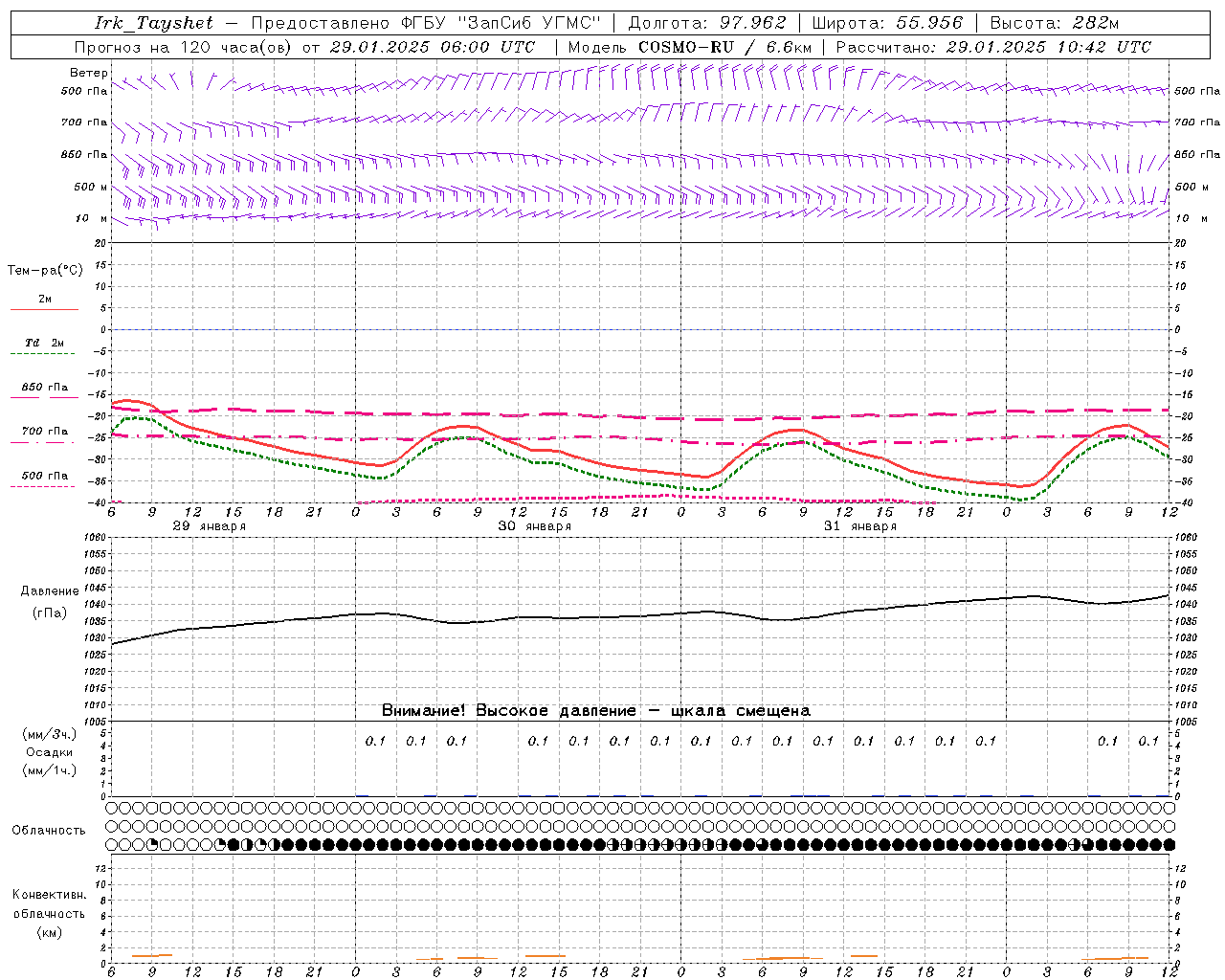Click the Тем-ра(°C) temperature panel label
Image resolution: width=1225 pixels, height=980 pixels.
click(45, 271)
